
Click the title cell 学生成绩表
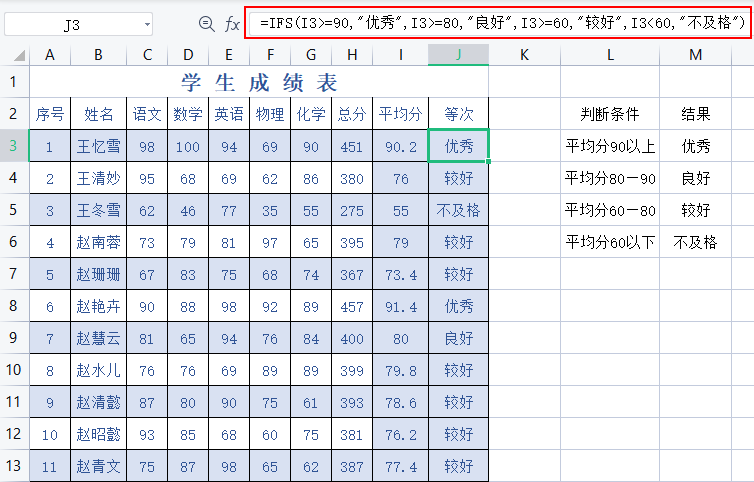click(x=259, y=82)
